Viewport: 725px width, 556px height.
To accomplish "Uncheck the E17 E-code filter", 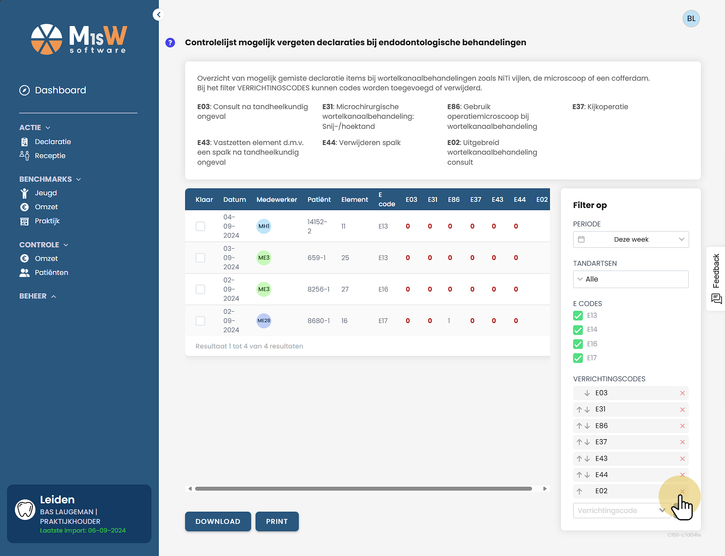I will click(x=578, y=358).
